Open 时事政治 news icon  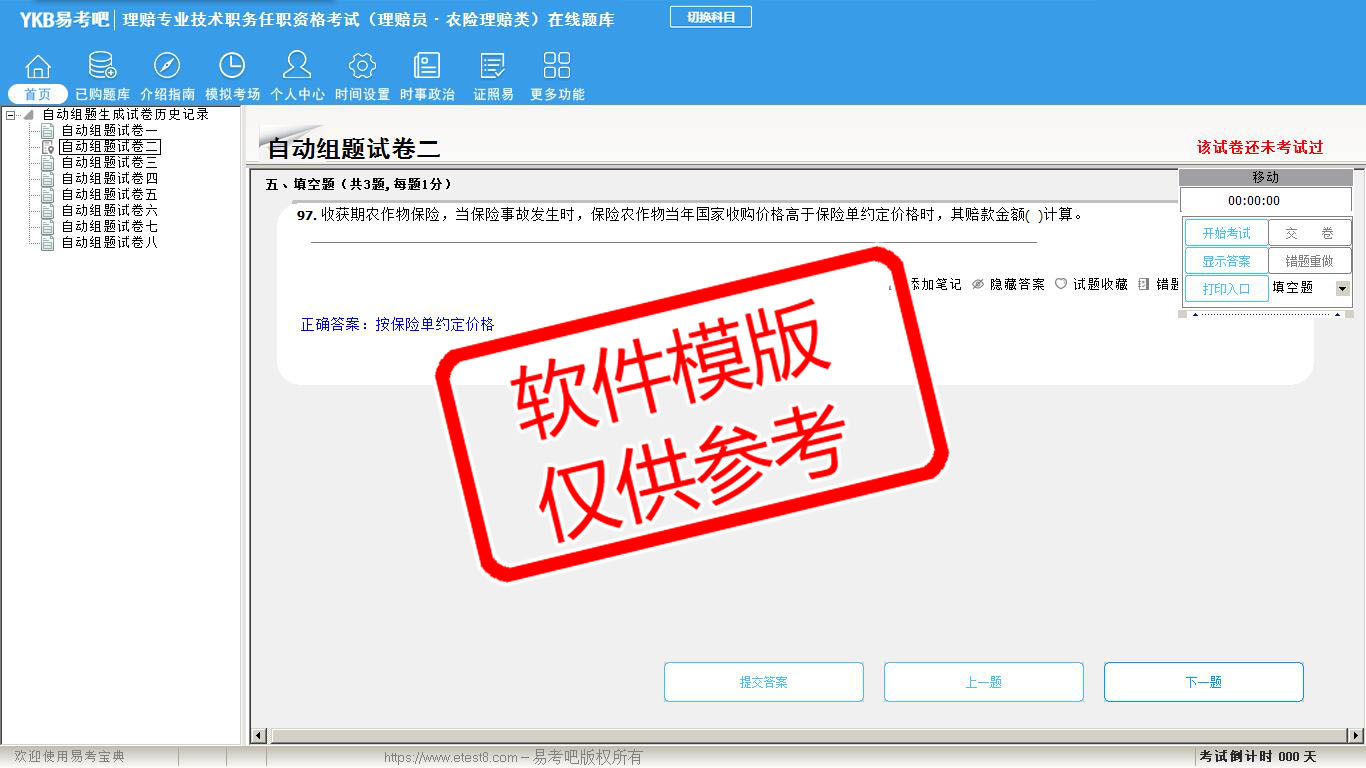(x=427, y=67)
